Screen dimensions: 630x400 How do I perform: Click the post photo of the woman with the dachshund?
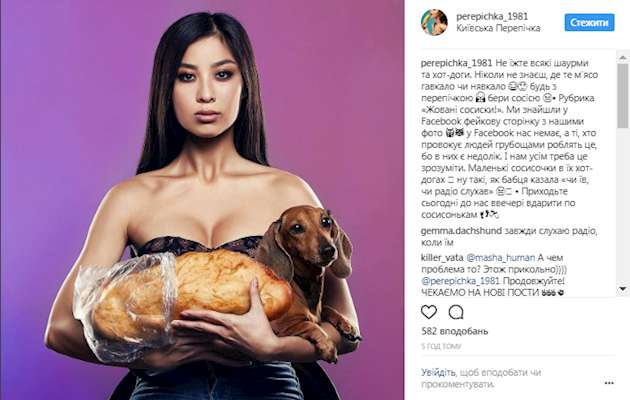pos(202,200)
